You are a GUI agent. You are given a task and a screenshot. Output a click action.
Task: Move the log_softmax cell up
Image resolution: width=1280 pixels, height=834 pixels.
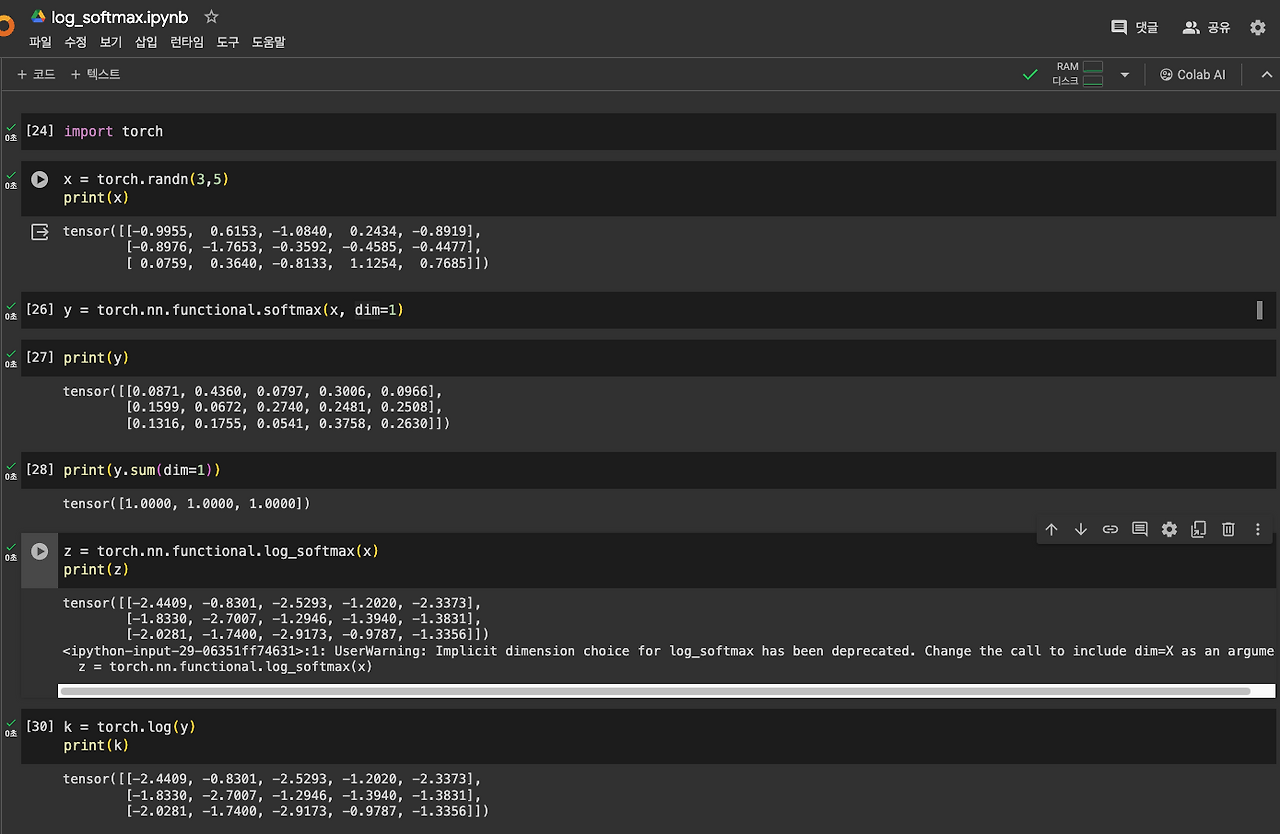(1051, 529)
